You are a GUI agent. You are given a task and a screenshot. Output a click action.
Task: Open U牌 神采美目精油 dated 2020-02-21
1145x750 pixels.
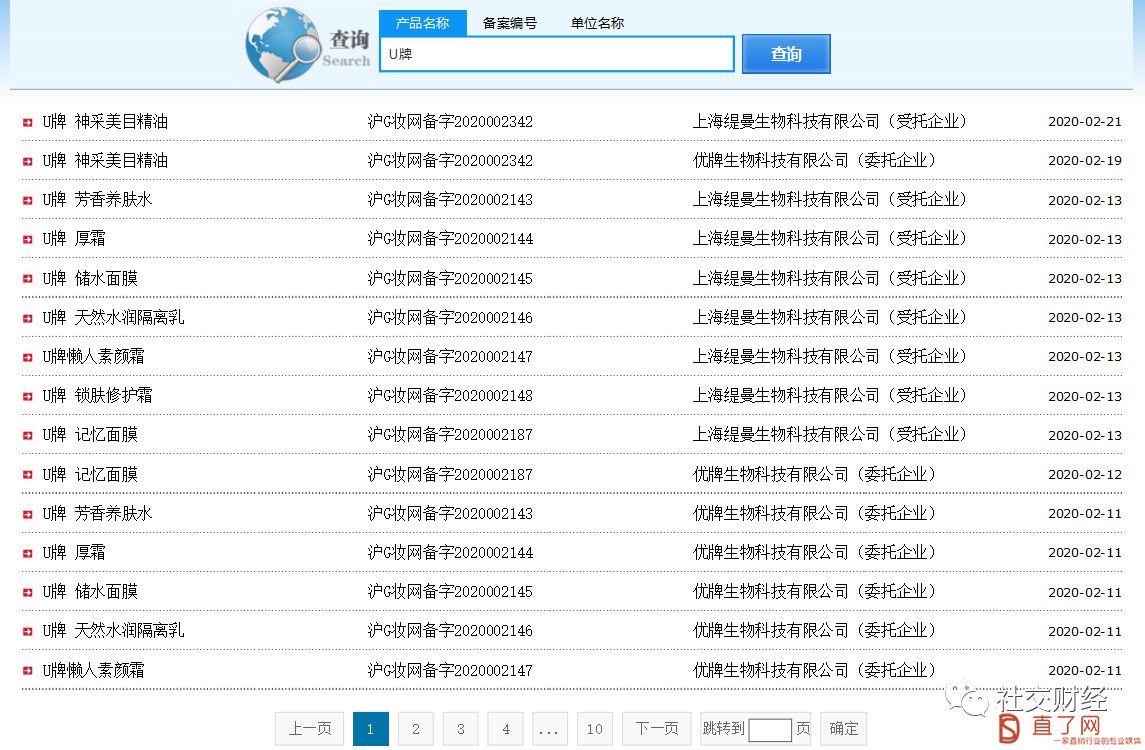pos(105,122)
